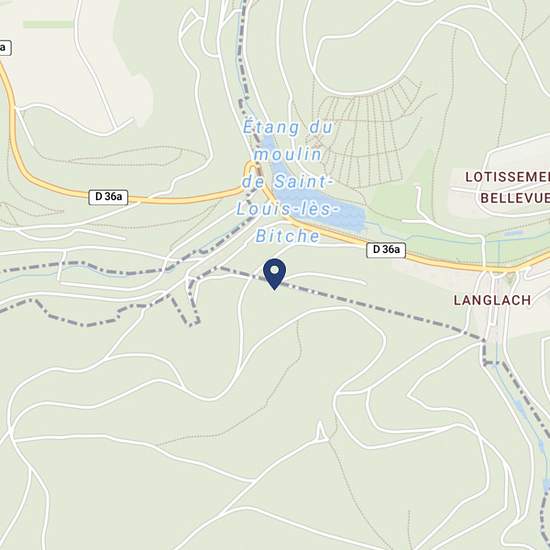
Task: Select the D 36a road shield near Langlach
Action: (386, 250)
